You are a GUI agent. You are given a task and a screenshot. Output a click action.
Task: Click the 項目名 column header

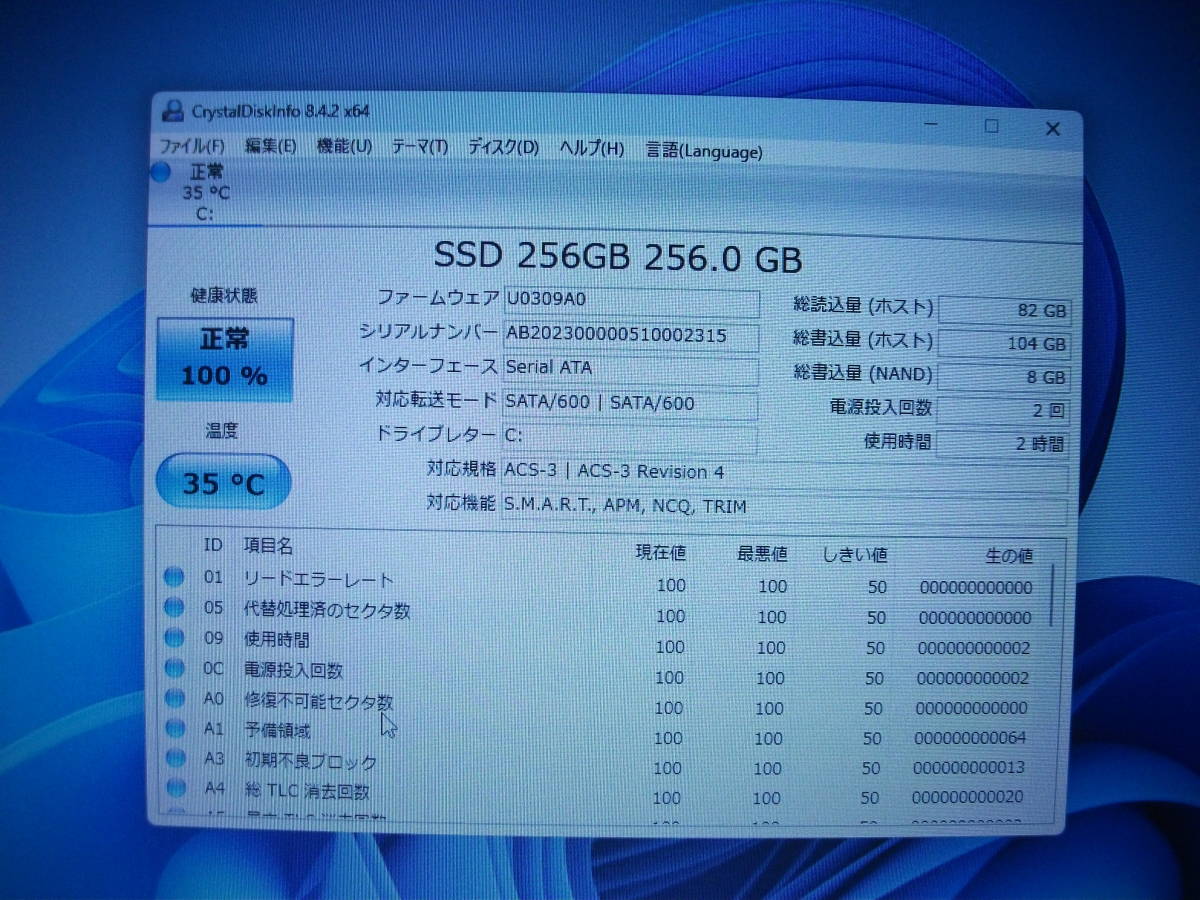click(269, 545)
